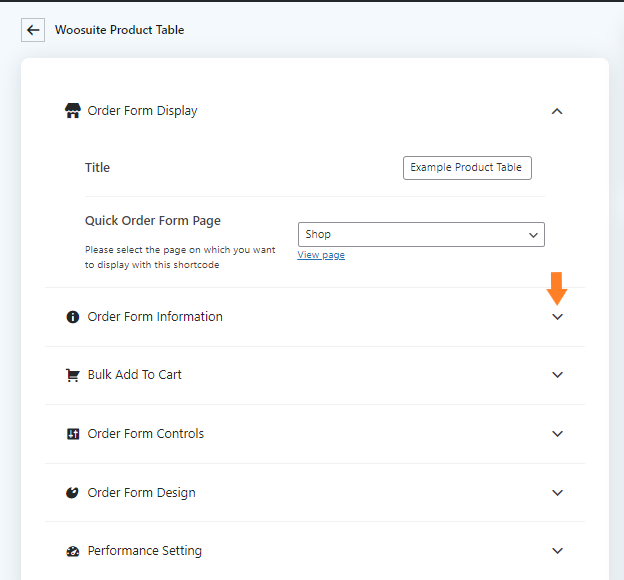The height and width of the screenshot is (580, 624).
Task: Click the back arrow button
Action: pyautogui.click(x=33, y=30)
